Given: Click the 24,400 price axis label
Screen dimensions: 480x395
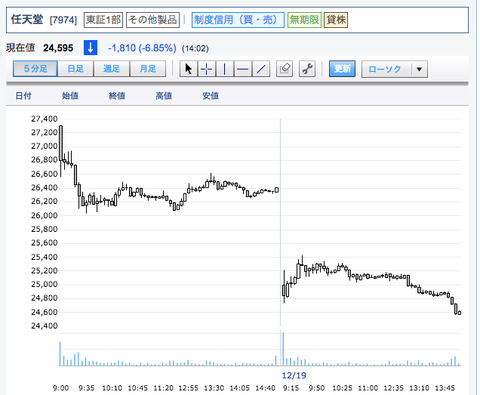Looking at the screenshot, I should click(44, 326).
